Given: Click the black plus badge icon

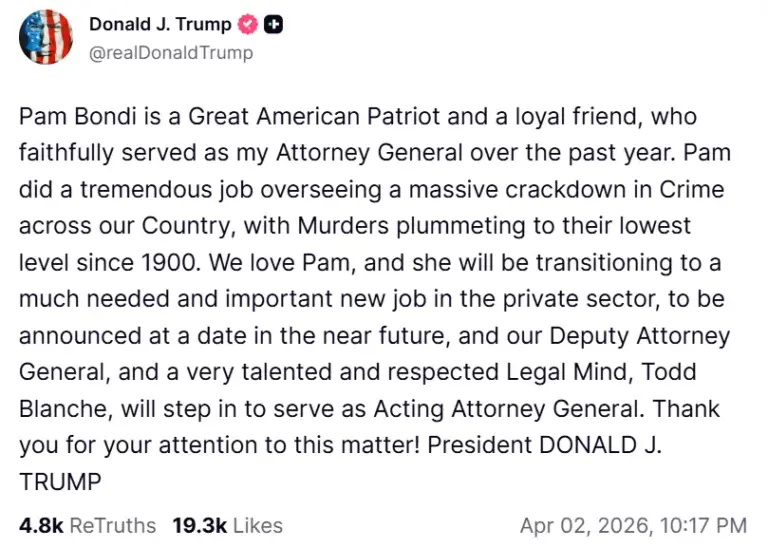Looking at the screenshot, I should pyautogui.click(x=272, y=25).
